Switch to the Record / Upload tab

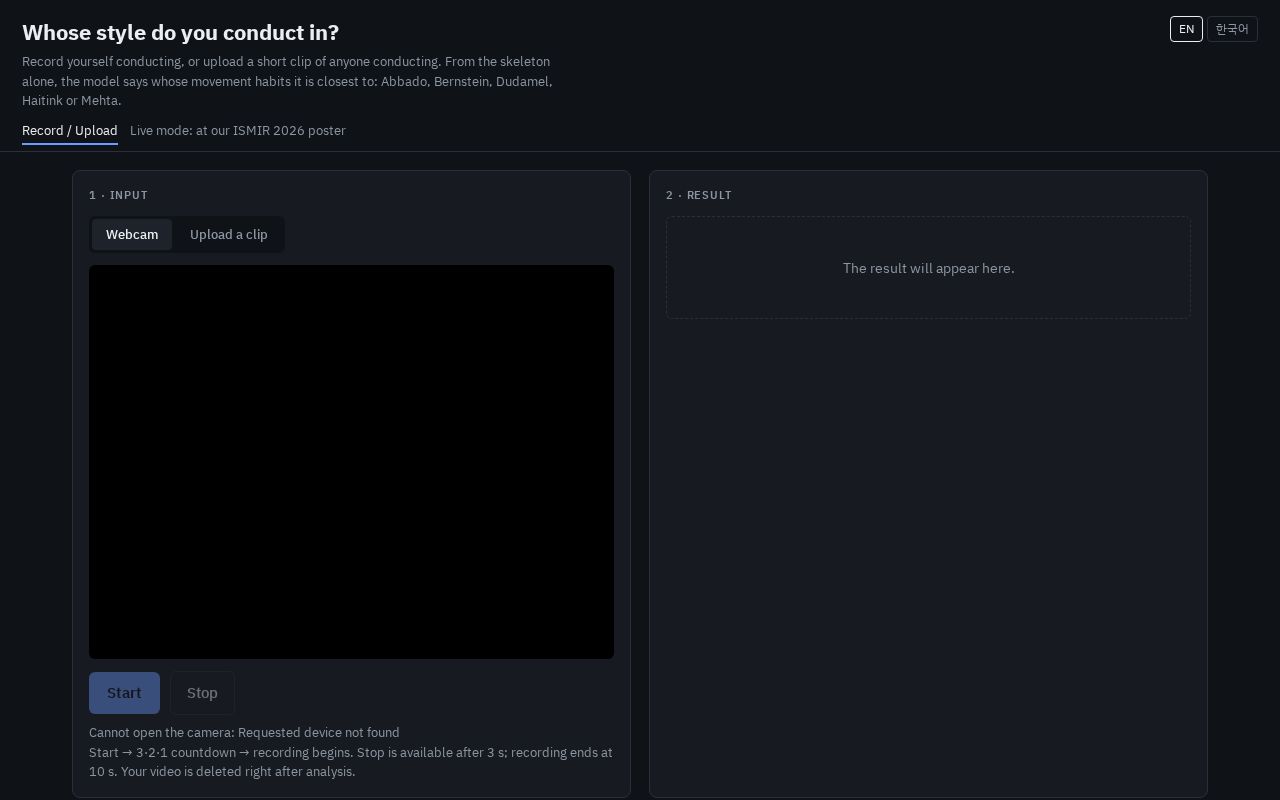click(70, 131)
